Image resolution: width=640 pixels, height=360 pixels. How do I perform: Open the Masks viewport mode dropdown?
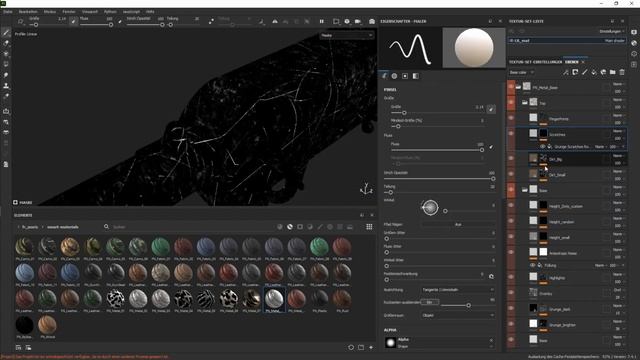347,36
